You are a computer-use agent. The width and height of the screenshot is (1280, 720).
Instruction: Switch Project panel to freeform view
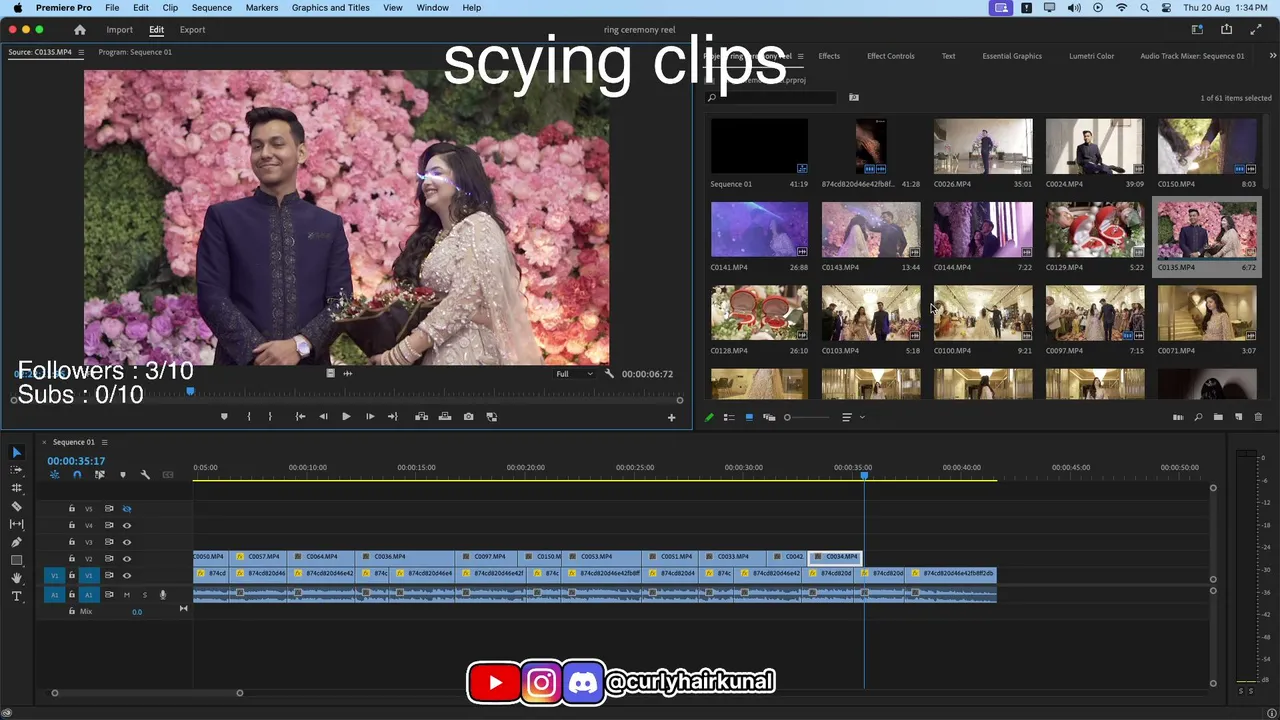click(x=769, y=417)
